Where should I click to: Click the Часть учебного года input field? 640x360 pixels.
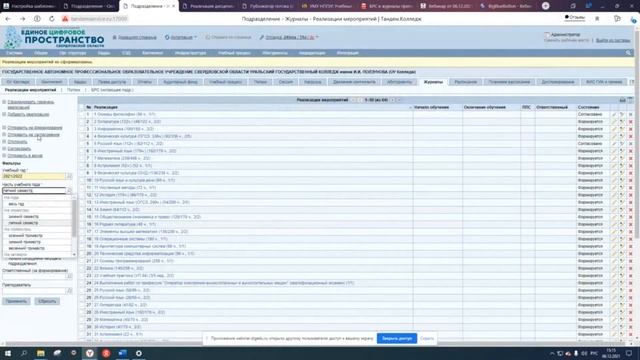pos(34,191)
